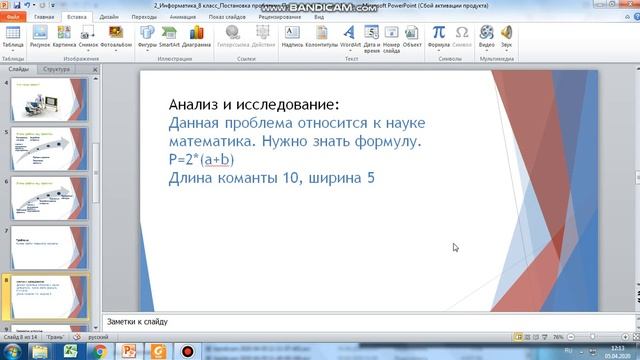Click thumbnail pane scroll down arrow
This screenshot has height=360, width=640.
(x=96, y=327)
